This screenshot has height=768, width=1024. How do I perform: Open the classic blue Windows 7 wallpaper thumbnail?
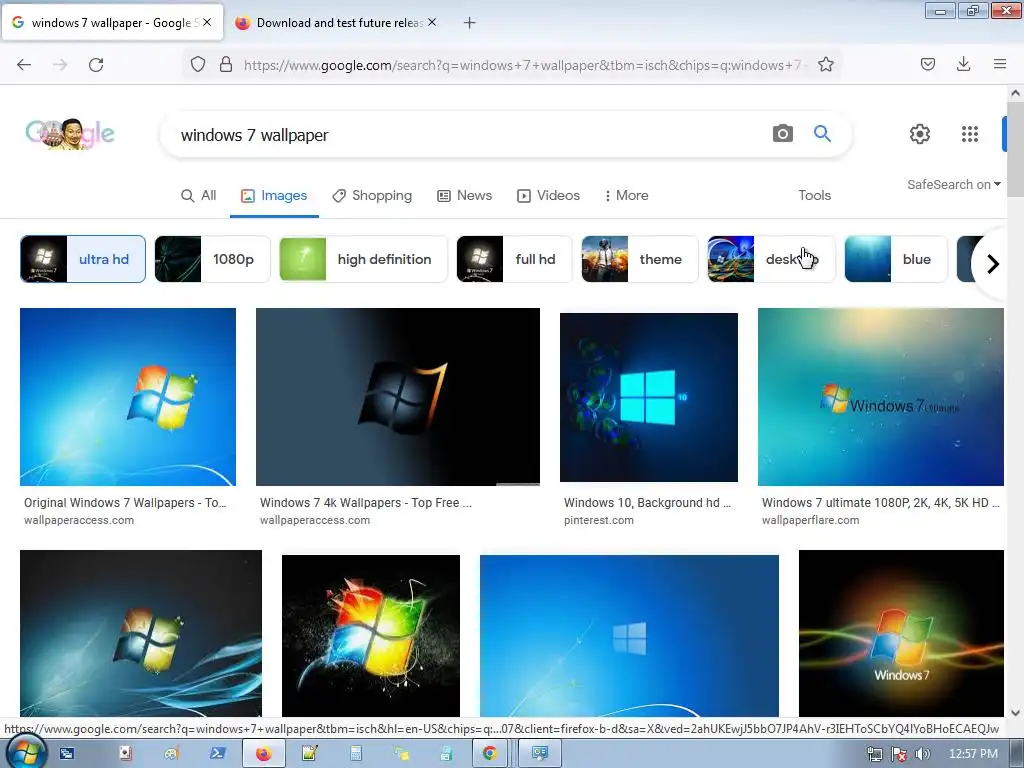(128, 397)
